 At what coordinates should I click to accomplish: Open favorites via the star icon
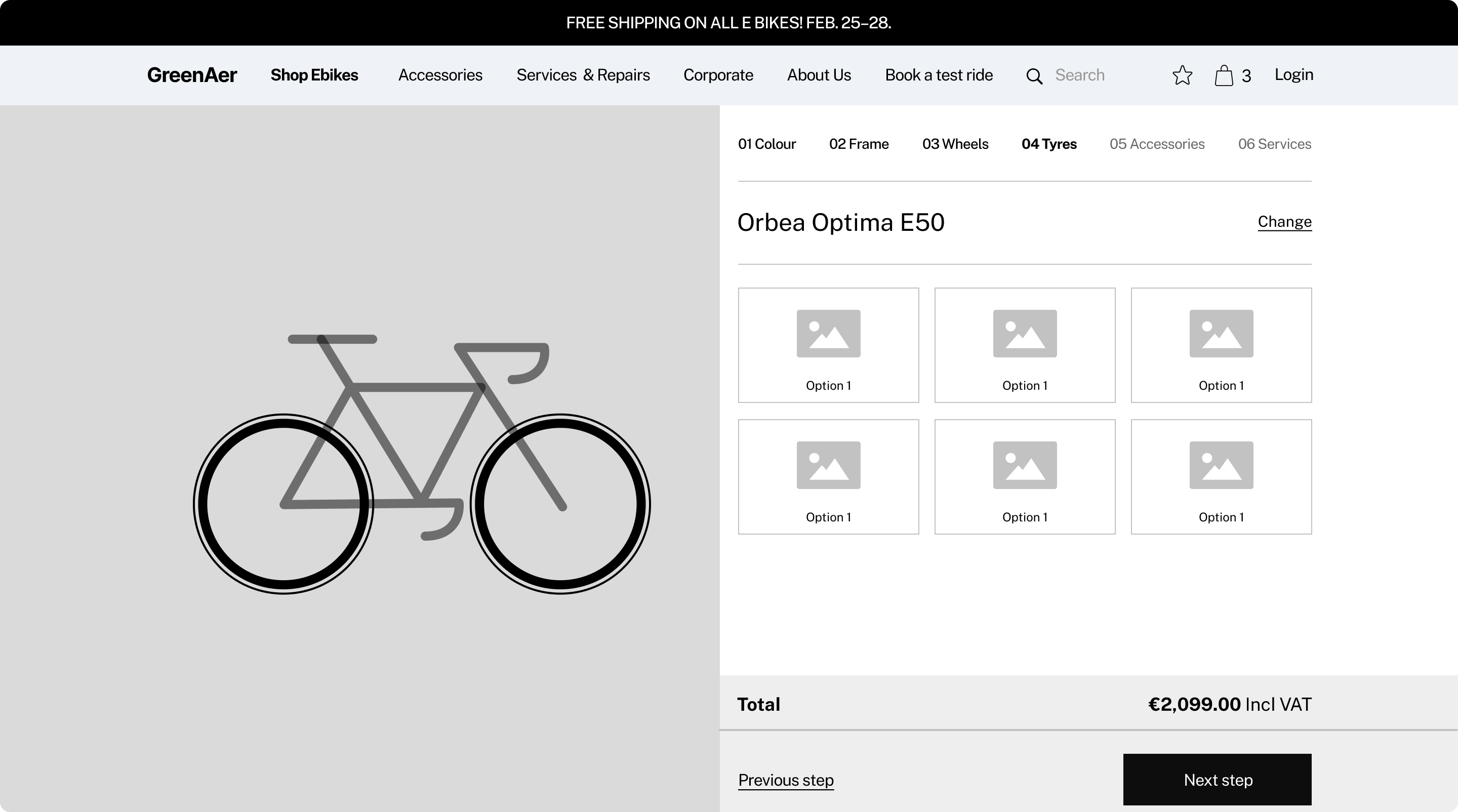coord(1182,75)
